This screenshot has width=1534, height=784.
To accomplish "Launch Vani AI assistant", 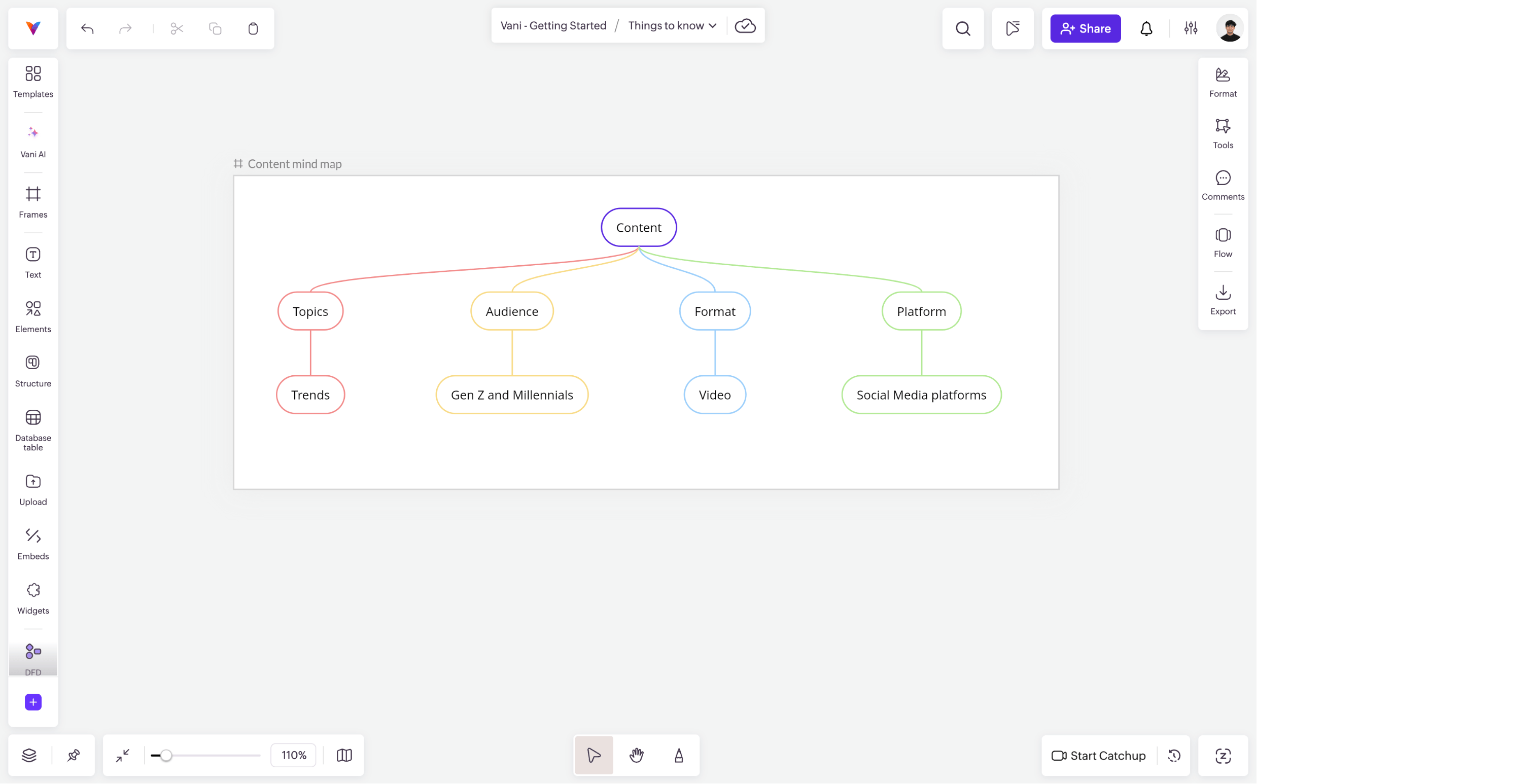I will (x=33, y=141).
